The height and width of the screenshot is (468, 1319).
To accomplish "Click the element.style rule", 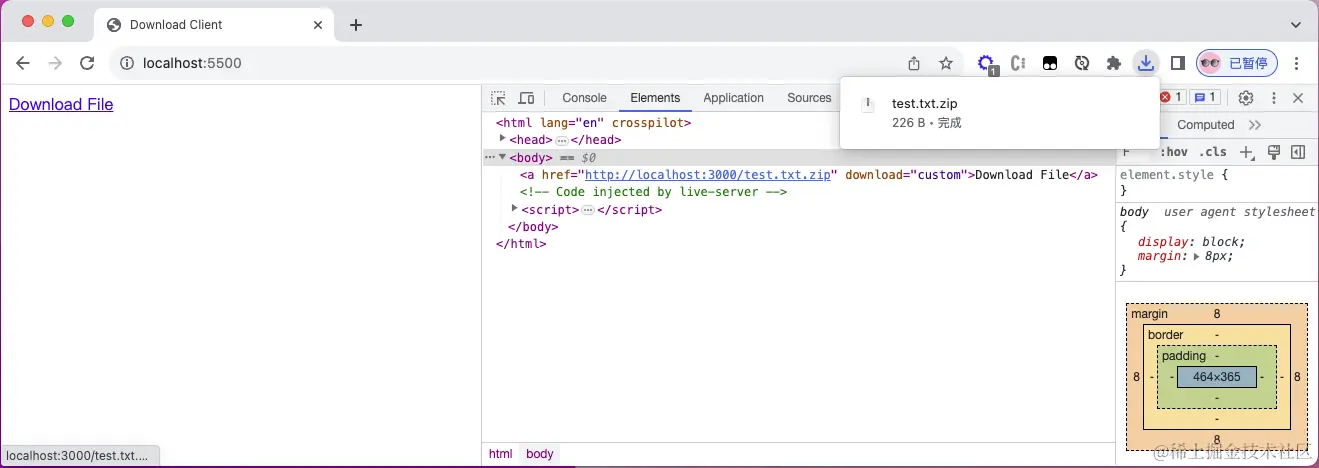I will coord(1173,175).
